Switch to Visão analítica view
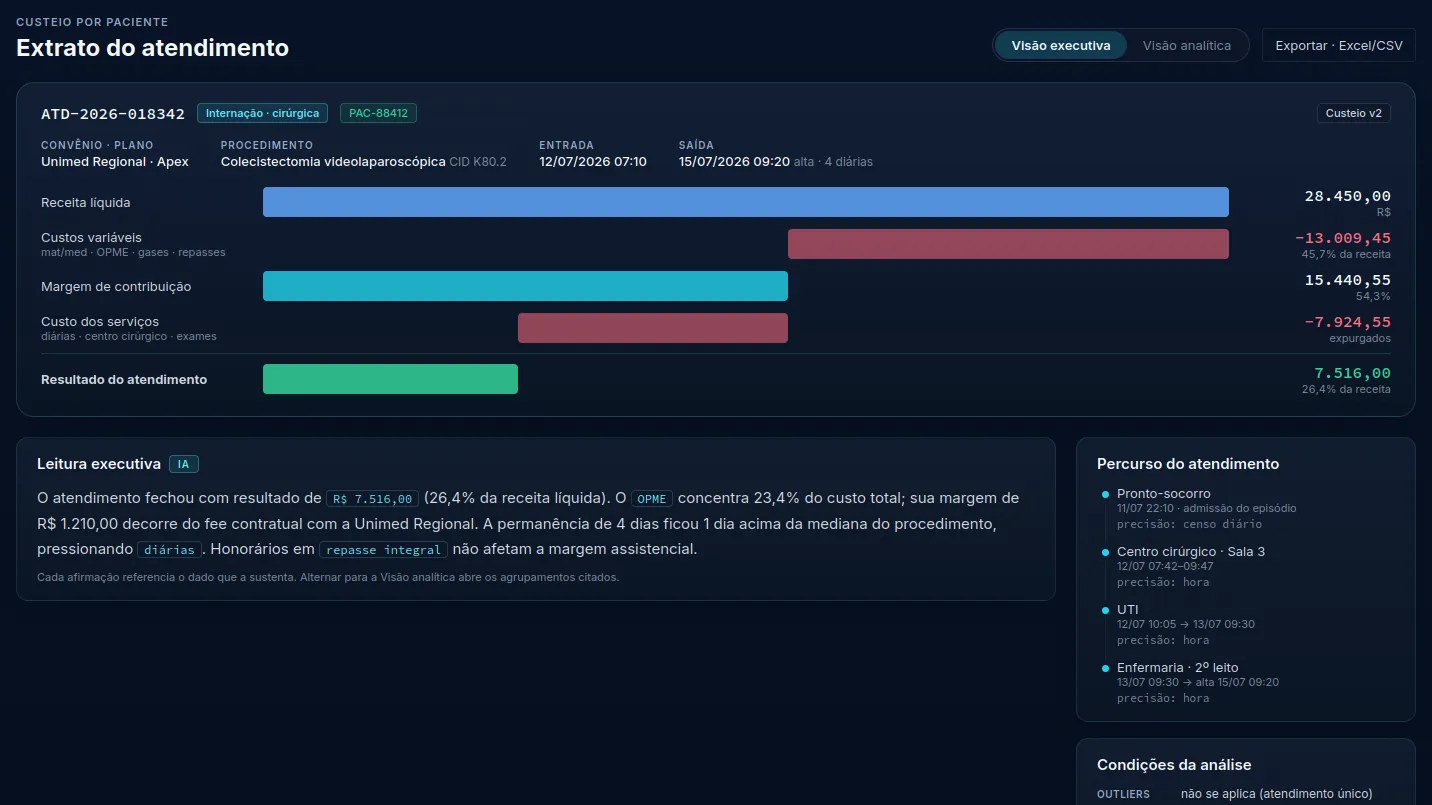The image size is (1432, 805). [x=1187, y=46]
